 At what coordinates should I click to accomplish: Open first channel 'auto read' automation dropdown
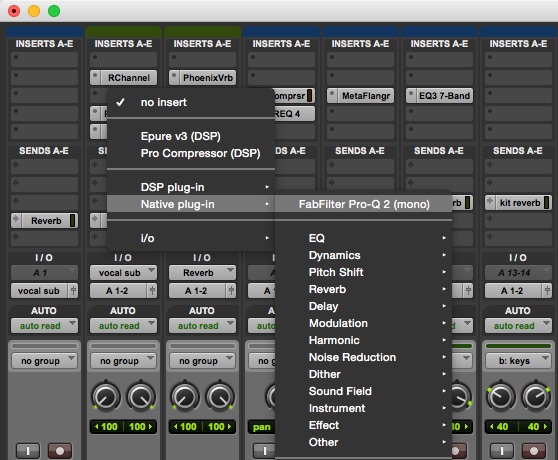tap(44, 326)
